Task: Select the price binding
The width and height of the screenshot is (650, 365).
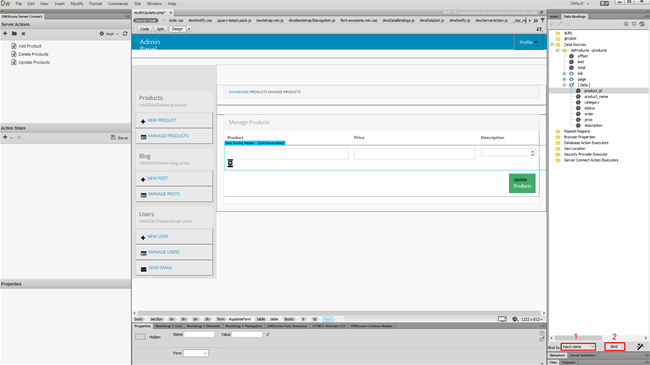Action: 588,120
